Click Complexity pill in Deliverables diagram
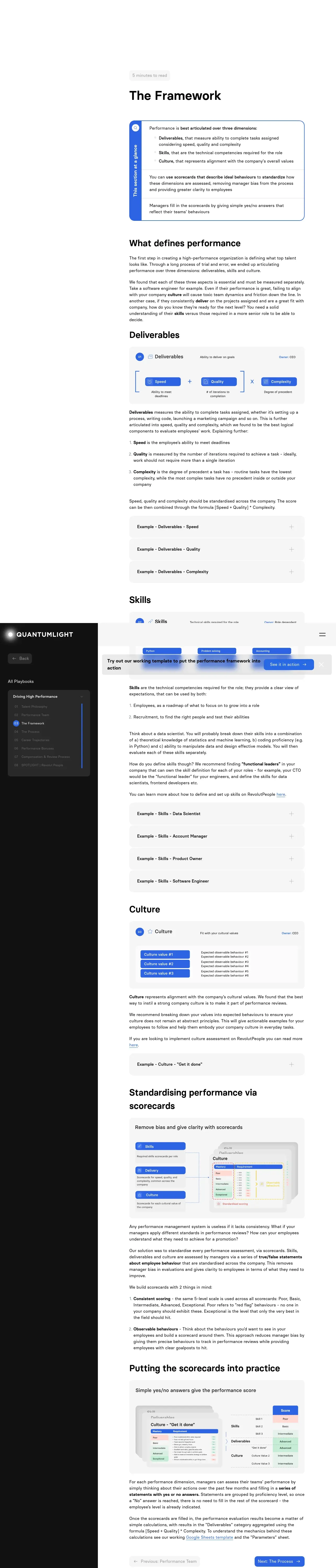This screenshot has width=336, height=1568. (279, 382)
